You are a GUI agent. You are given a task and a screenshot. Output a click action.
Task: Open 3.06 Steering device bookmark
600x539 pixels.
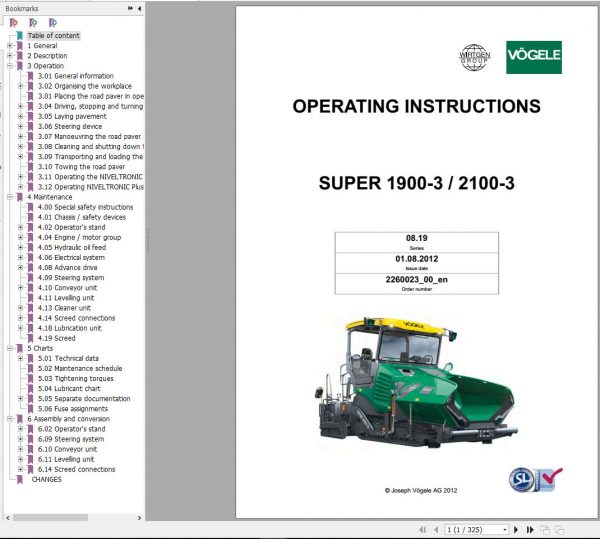point(70,127)
